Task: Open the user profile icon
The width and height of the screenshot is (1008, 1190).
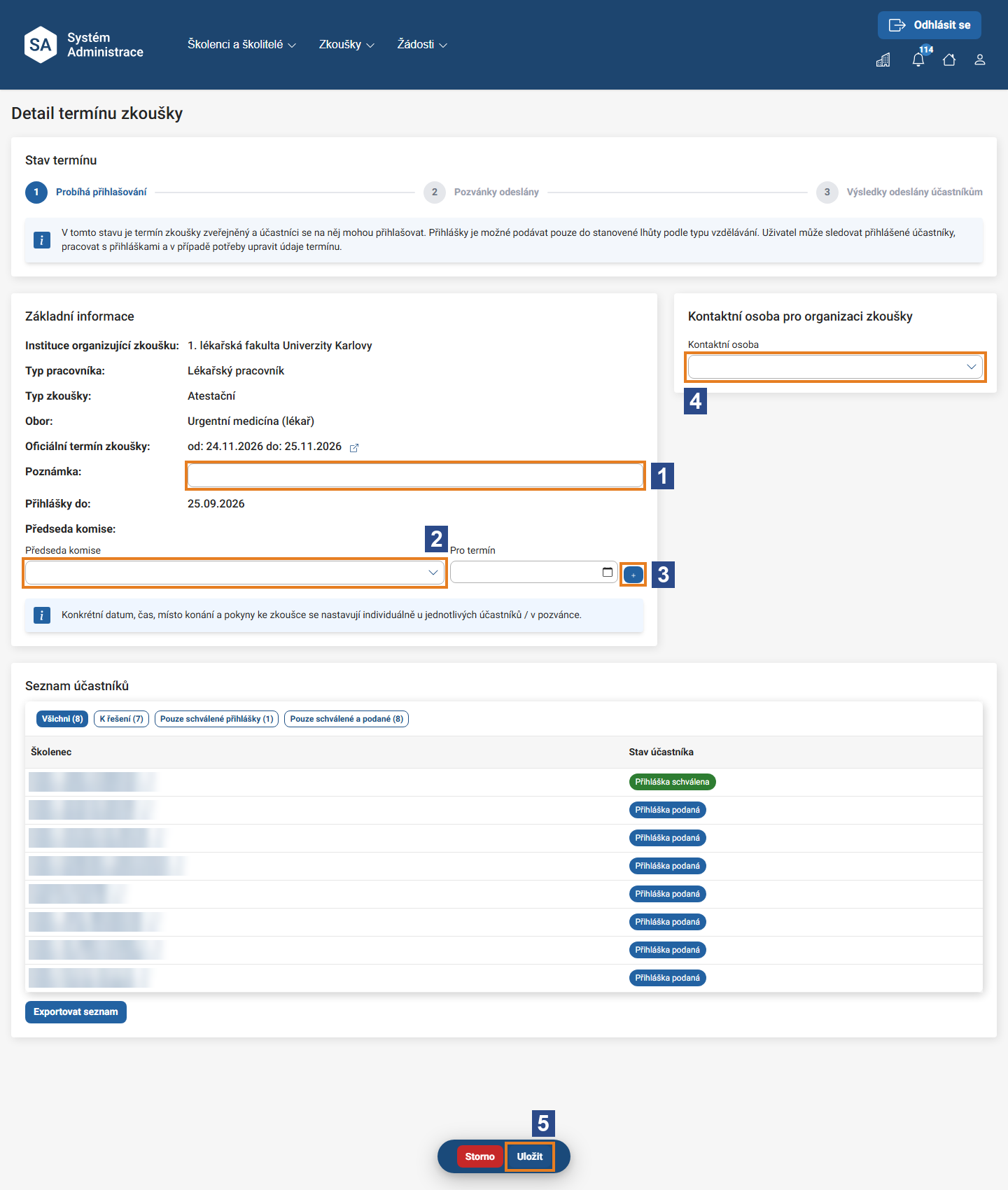Action: [x=980, y=60]
